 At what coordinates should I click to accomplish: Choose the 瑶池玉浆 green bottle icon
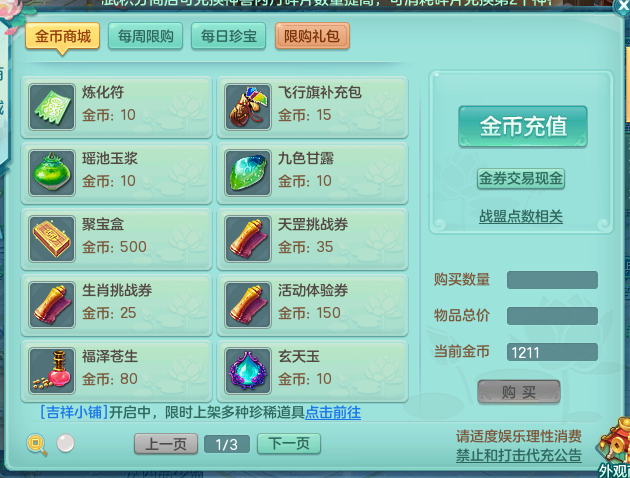pyautogui.click(x=52, y=173)
